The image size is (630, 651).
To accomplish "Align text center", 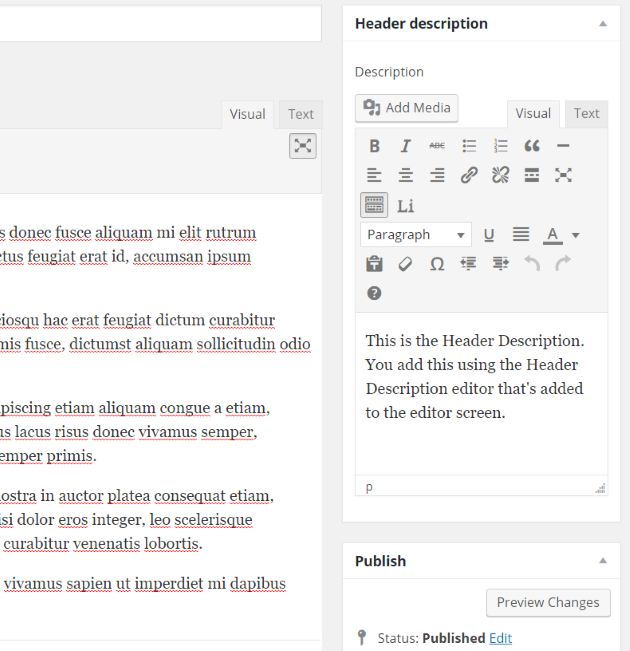I will [405, 175].
